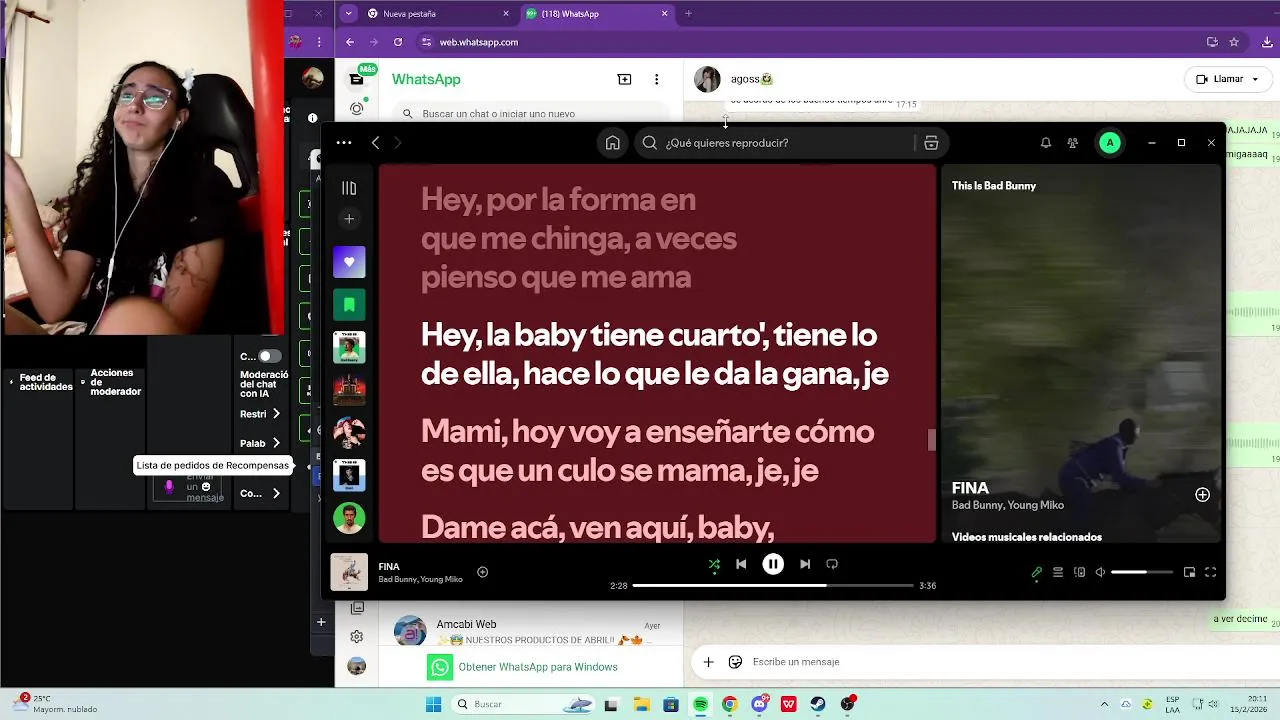Screen dimensions: 1280x720
Task: Click This Is Bad Bunny heading
Action: [994, 186]
